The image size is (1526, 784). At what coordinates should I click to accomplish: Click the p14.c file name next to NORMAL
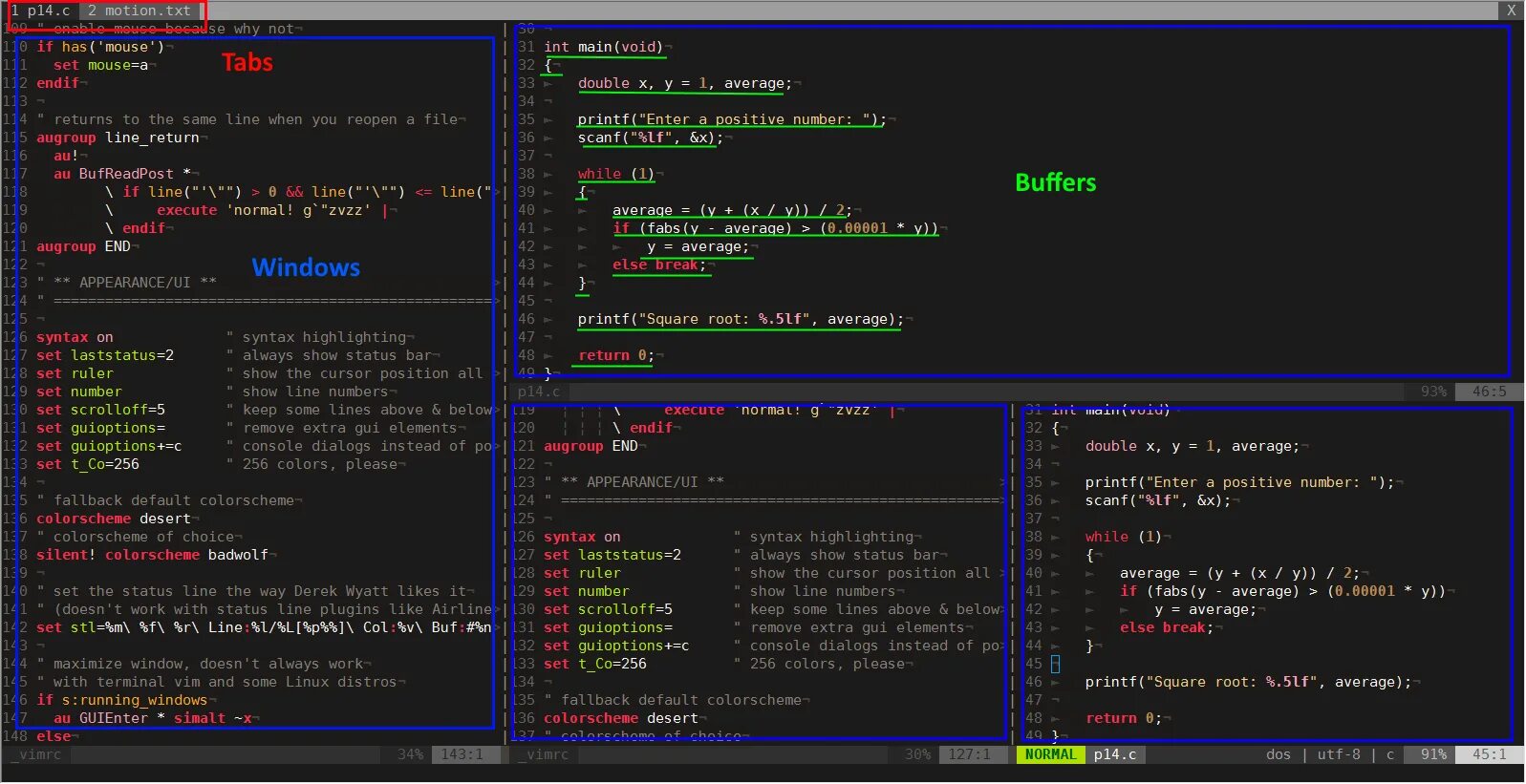pyautogui.click(x=1115, y=754)
